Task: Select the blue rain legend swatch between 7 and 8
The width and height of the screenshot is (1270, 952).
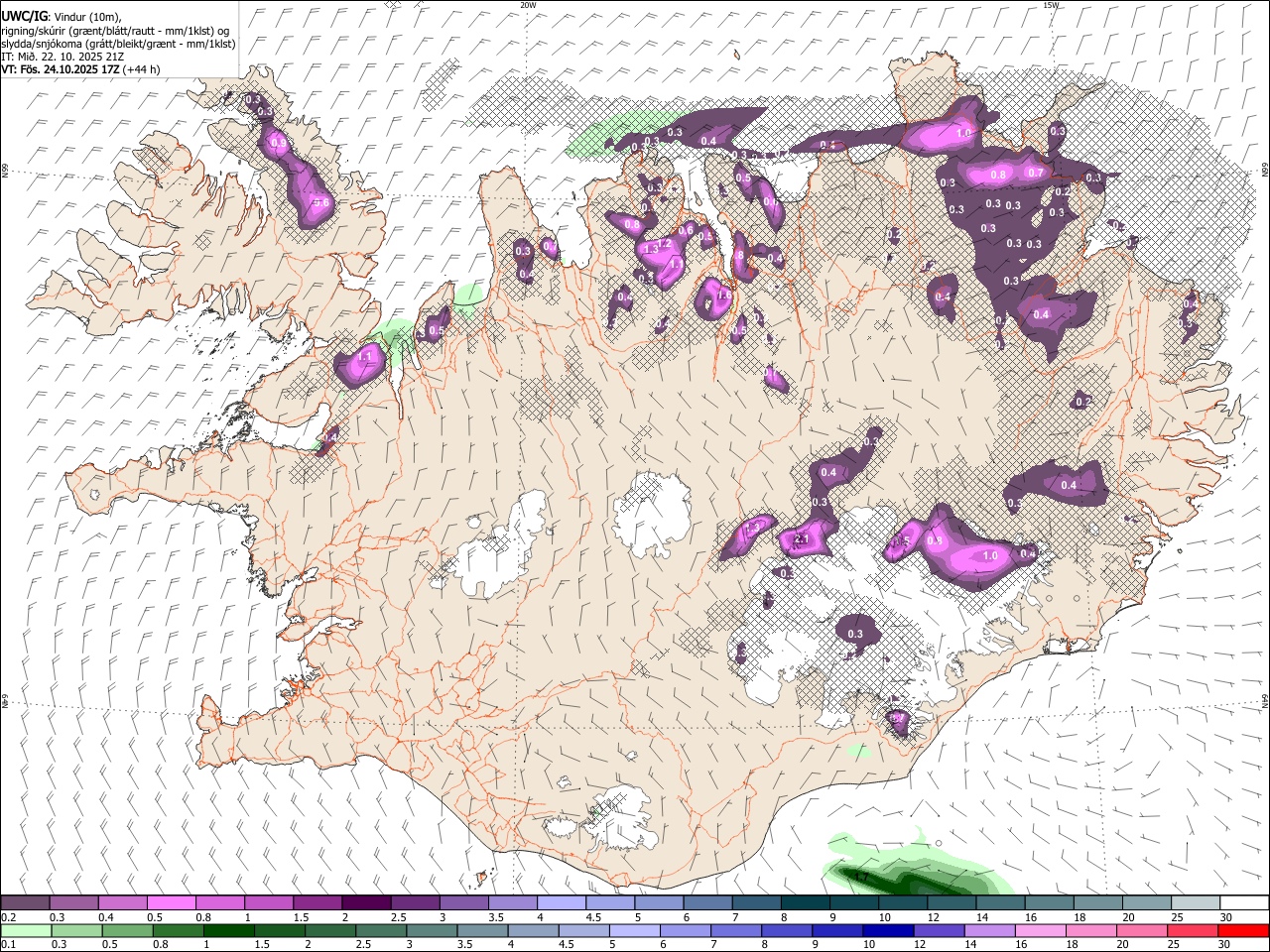Action: [735, 931]
